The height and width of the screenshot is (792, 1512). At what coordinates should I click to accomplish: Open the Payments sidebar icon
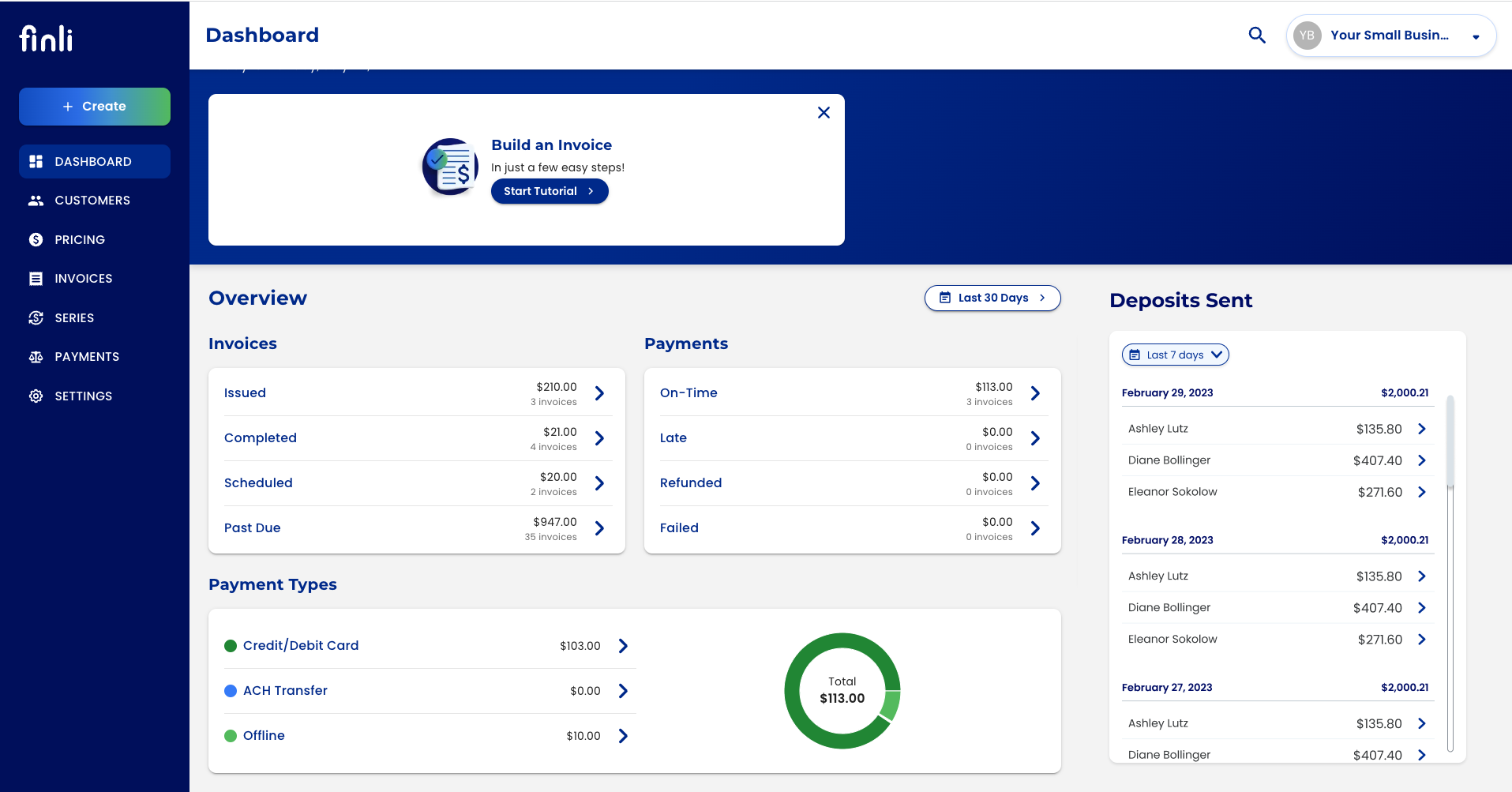point(36,357)
